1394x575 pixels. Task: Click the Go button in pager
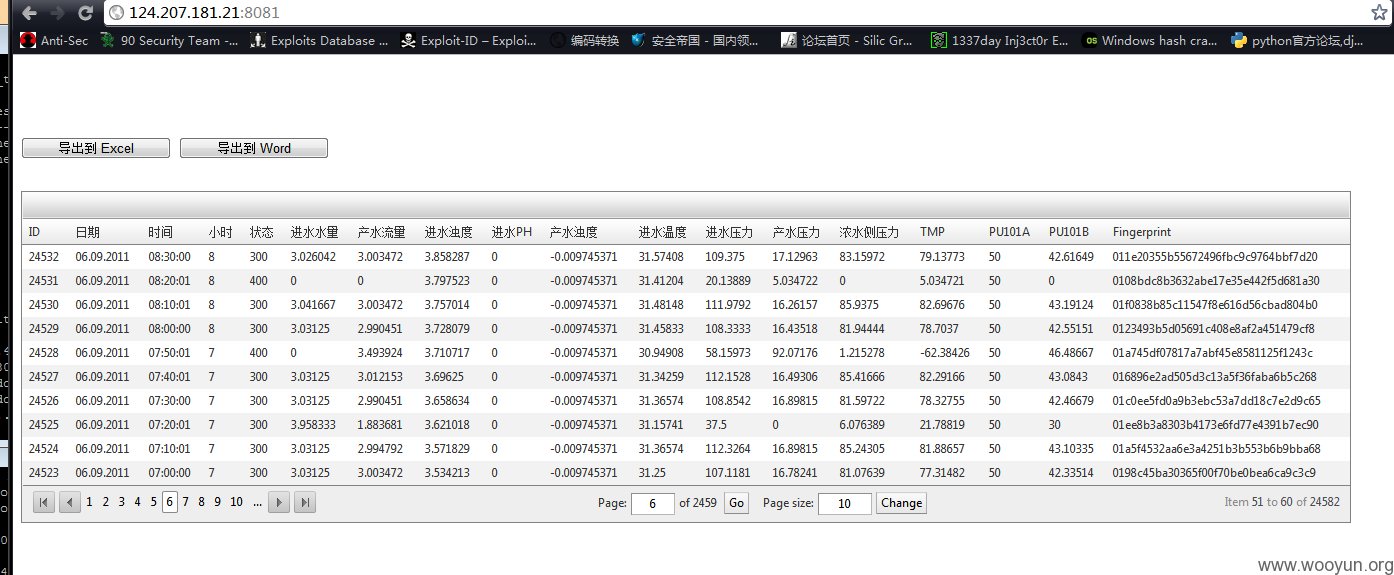click(737, 503)
